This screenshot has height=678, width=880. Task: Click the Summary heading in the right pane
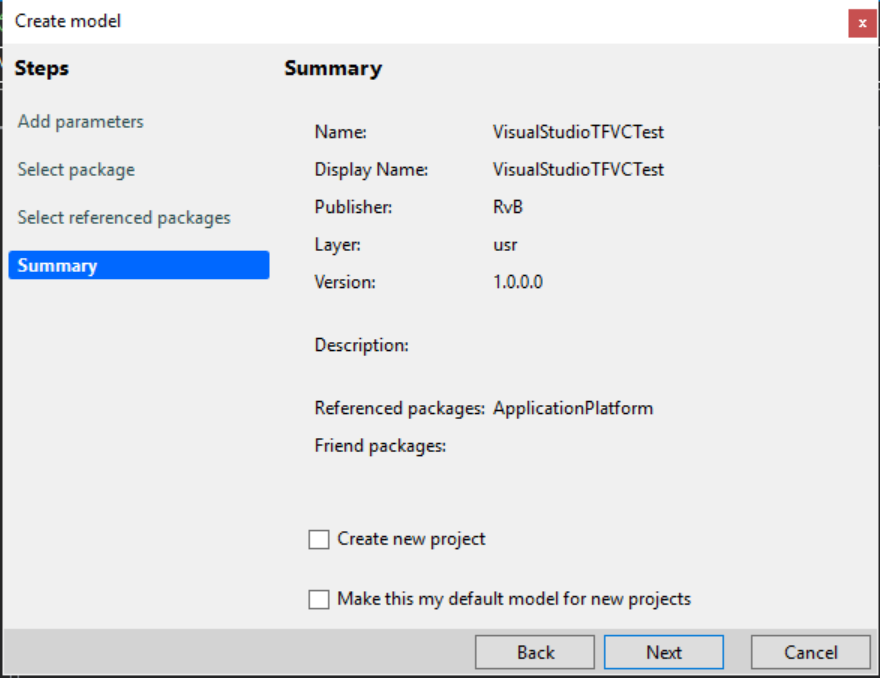pos(333,68)
